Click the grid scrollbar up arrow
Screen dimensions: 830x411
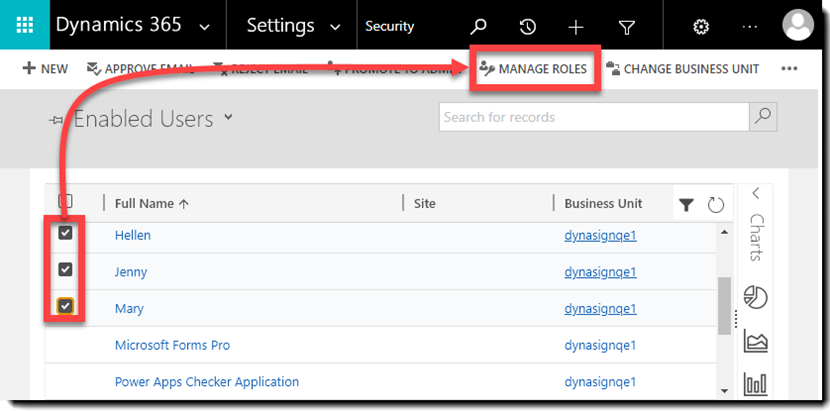(724, 231)
